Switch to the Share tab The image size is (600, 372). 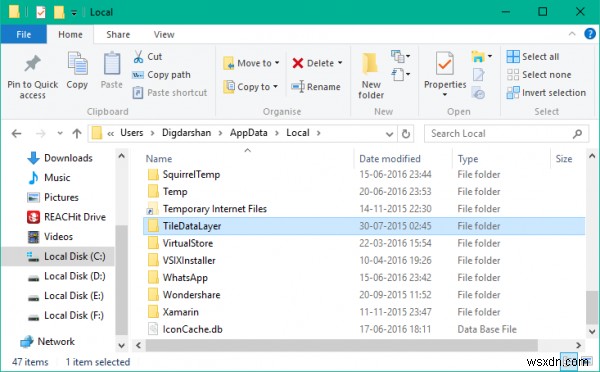tap(118, 34)
